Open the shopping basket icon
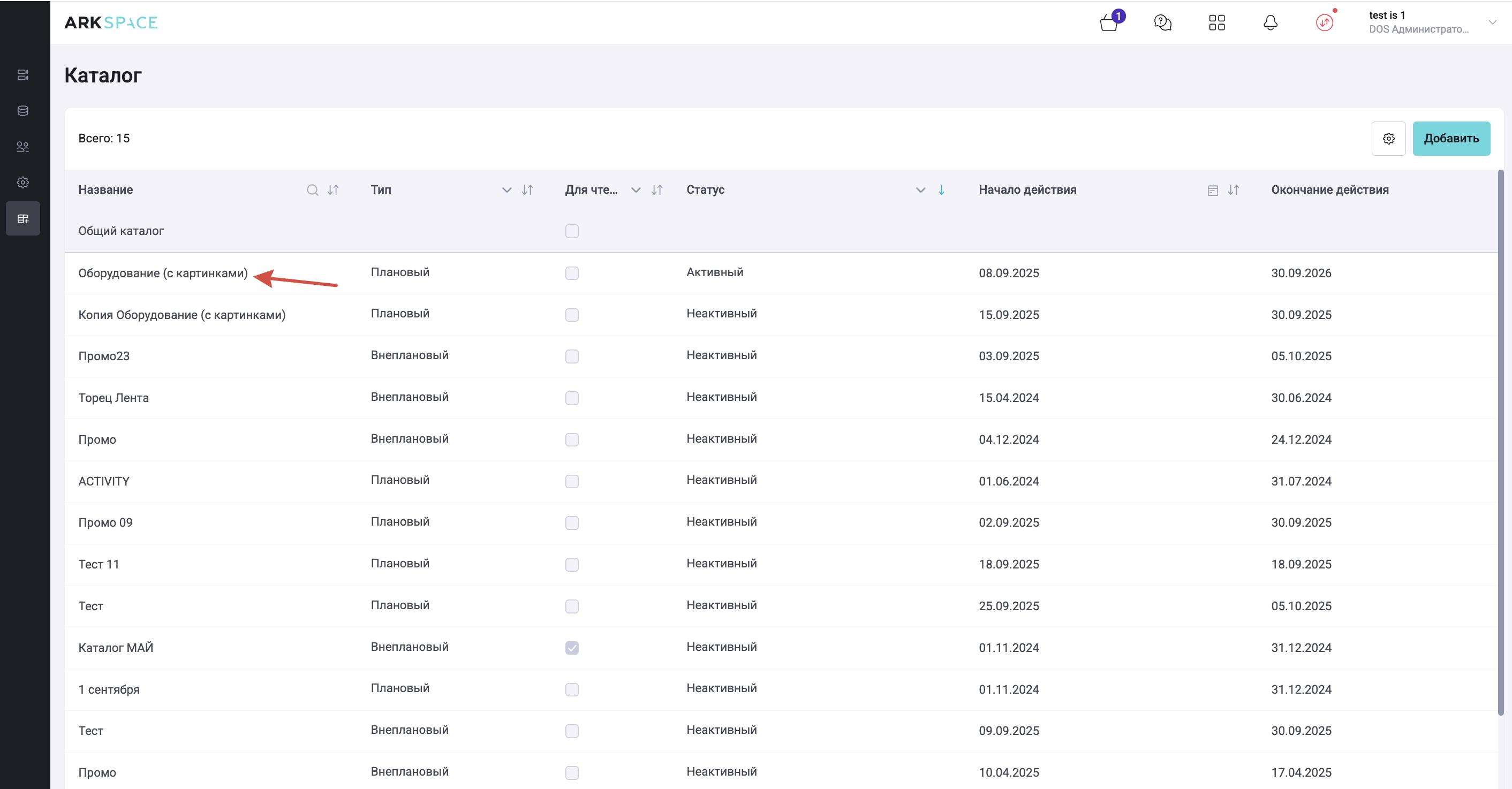Image resolution: width=1512 pixels, height=789 pixels. tap(1109, 23)
